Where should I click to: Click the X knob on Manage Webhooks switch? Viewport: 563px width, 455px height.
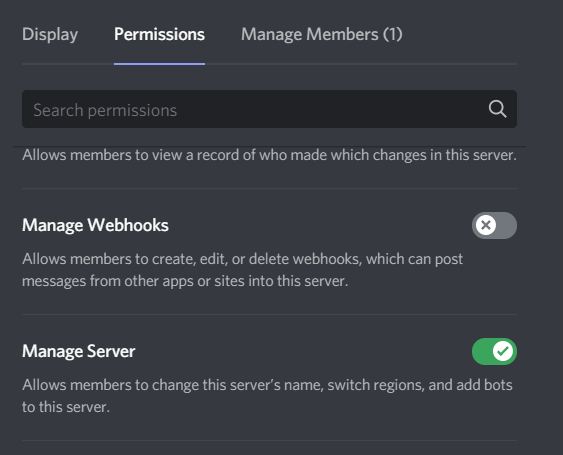(486, 225)
